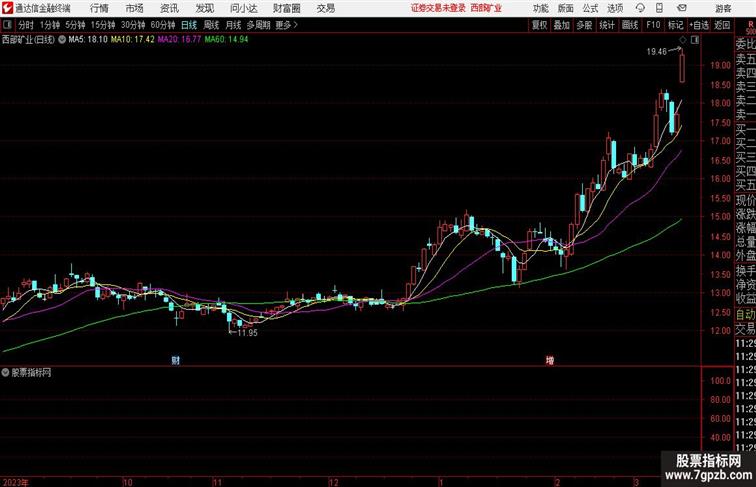This screenshot has width=756, height=487.
Task: Click the 19.00 price axis label
Action: (720, 65)
